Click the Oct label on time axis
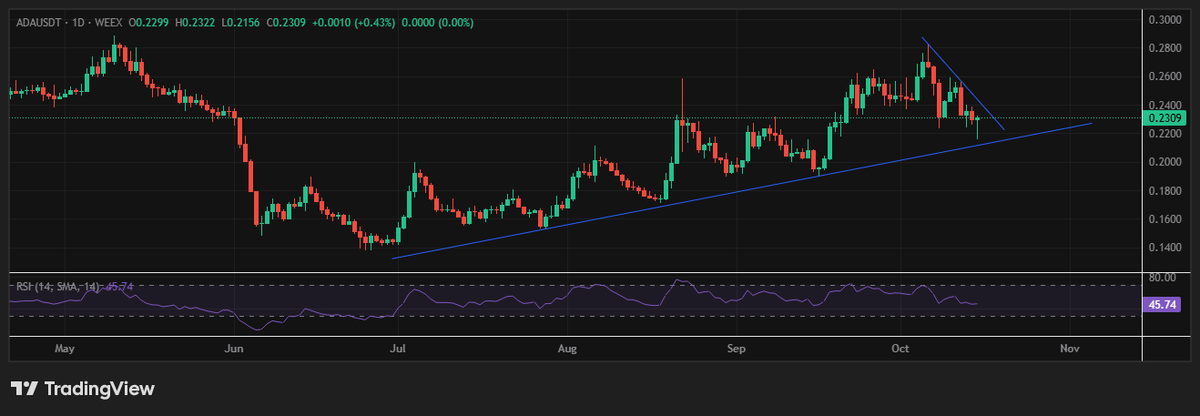The height and width of the screenshot is (416, 1200). tap(900, 349)
